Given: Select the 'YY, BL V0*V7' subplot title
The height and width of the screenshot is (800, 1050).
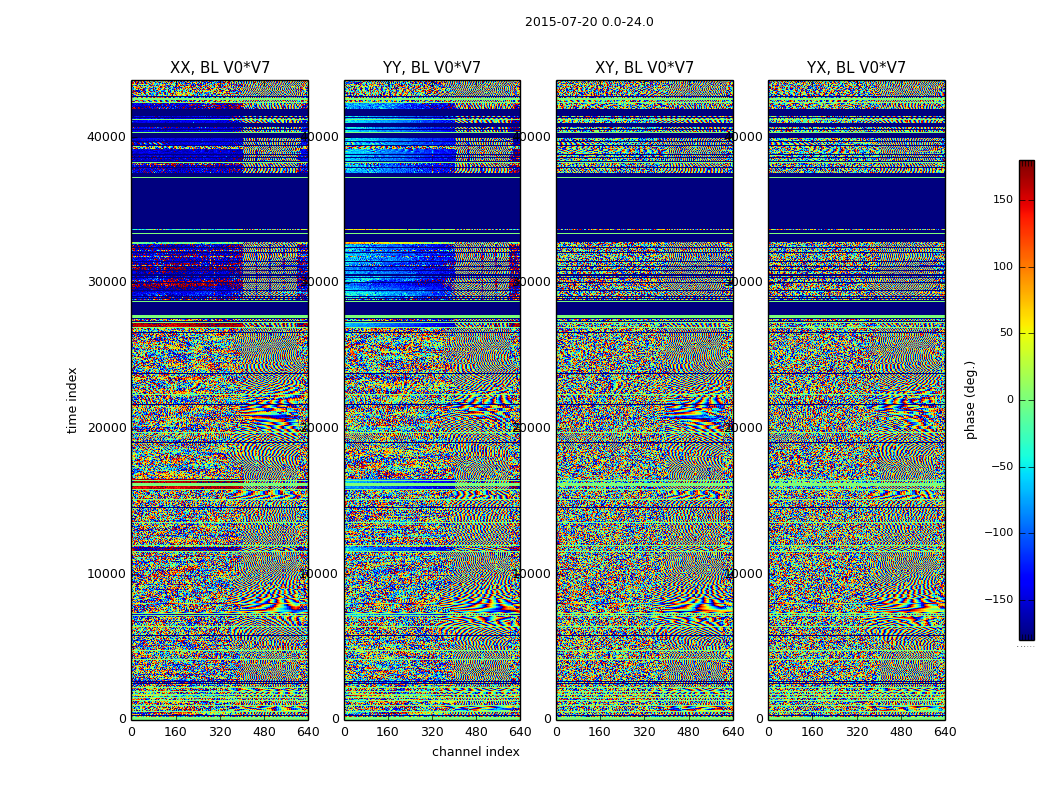Looking at the screenshot, I should (432, 68).
